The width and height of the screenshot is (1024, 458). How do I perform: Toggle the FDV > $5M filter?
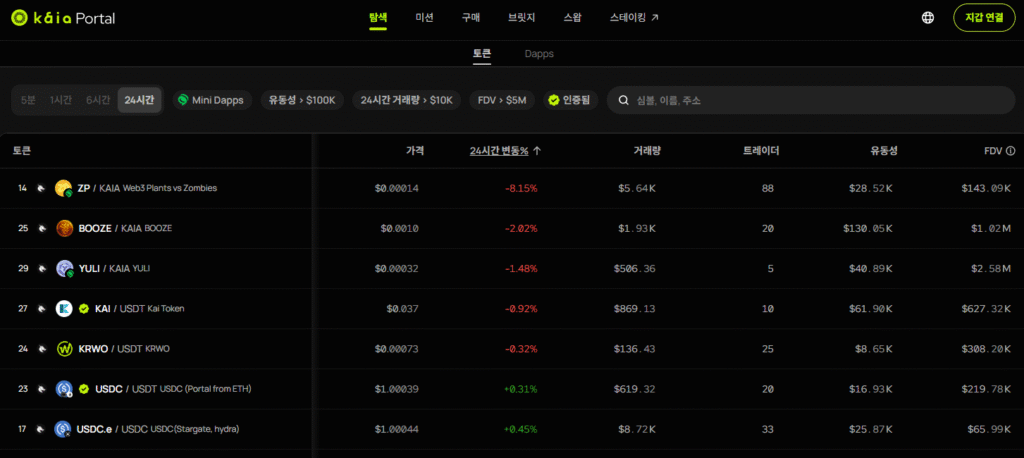(501, 100)
